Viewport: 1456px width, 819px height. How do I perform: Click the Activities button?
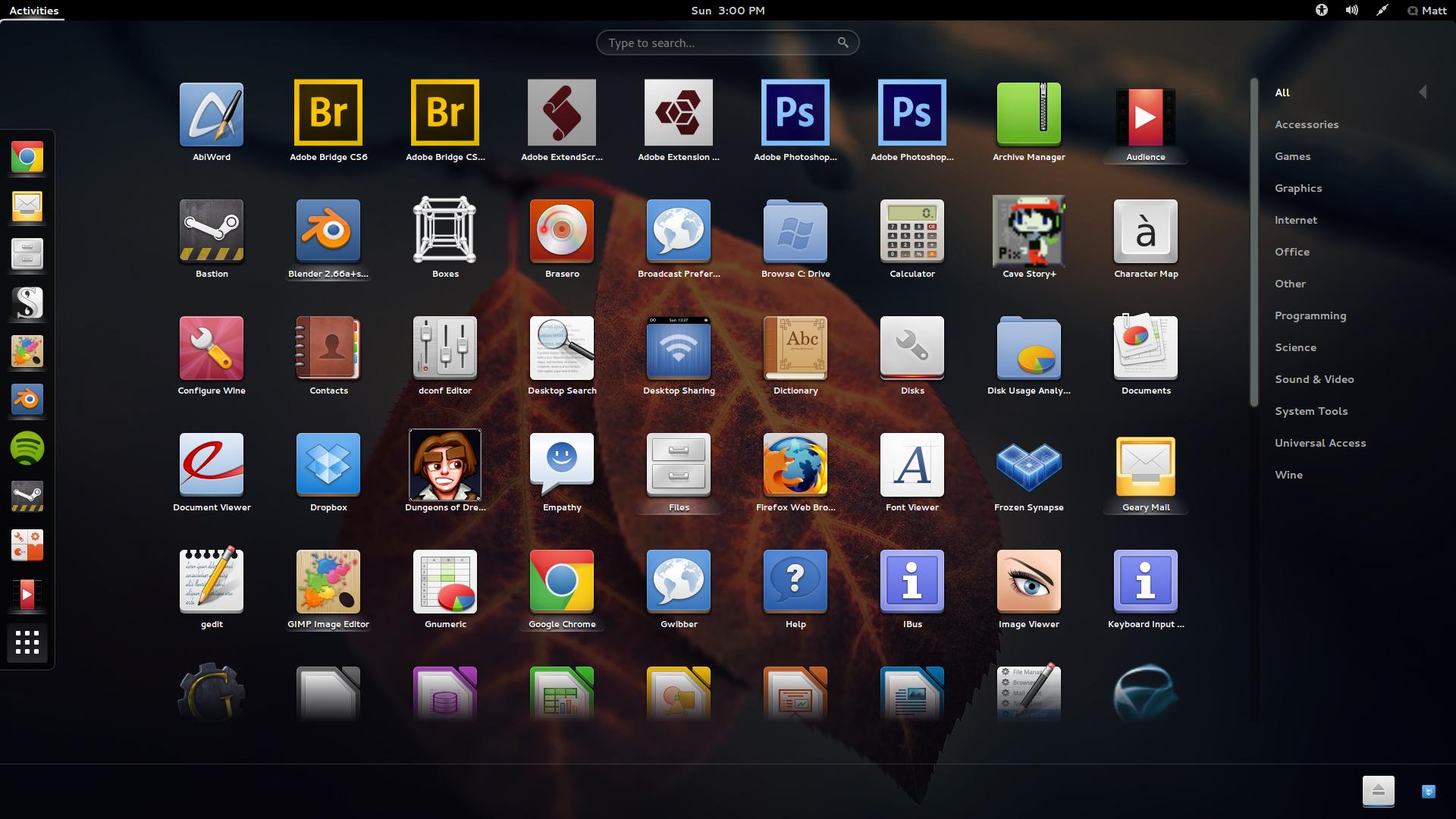tap(34, 11)
